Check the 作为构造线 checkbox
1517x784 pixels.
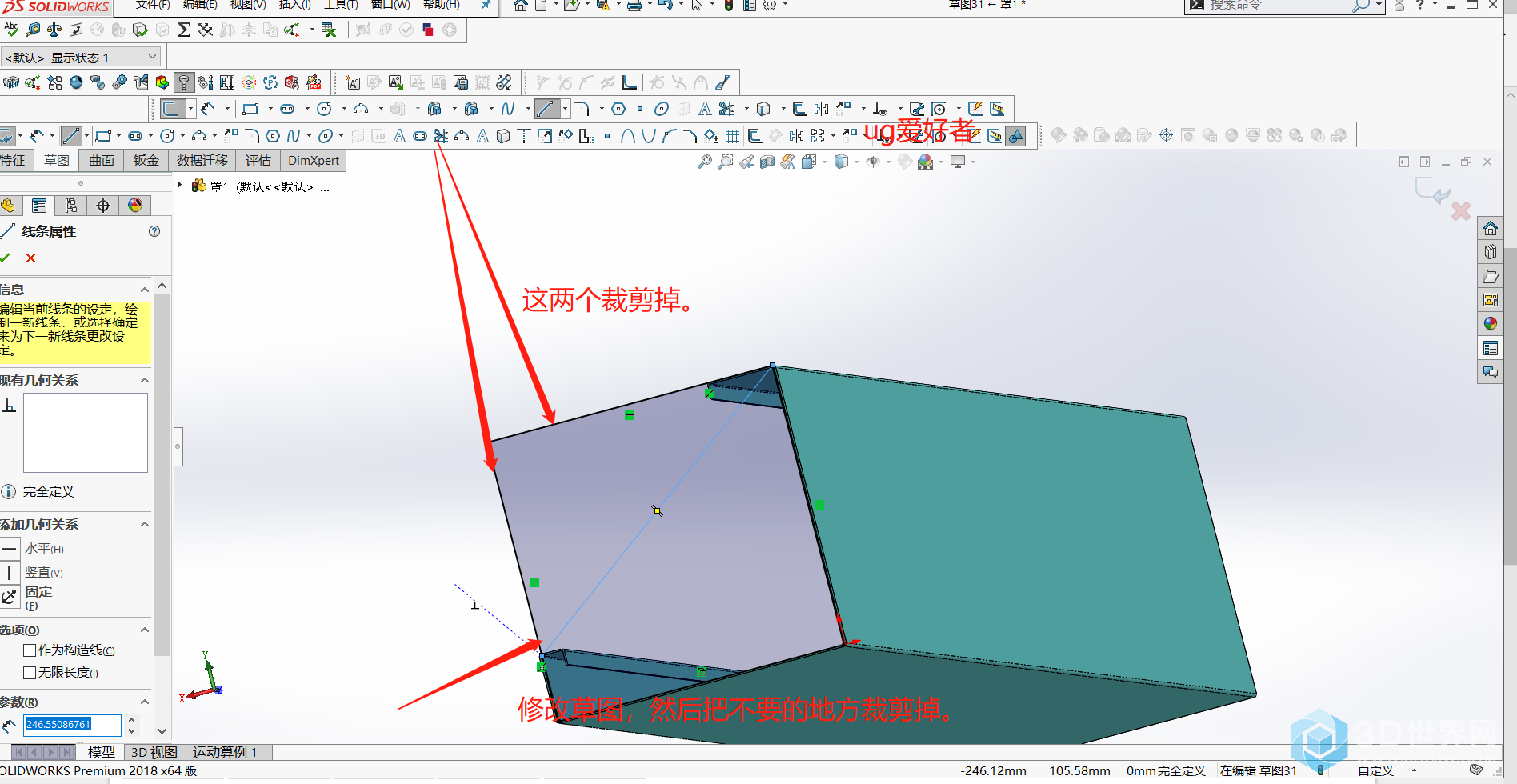coord(30,650)
